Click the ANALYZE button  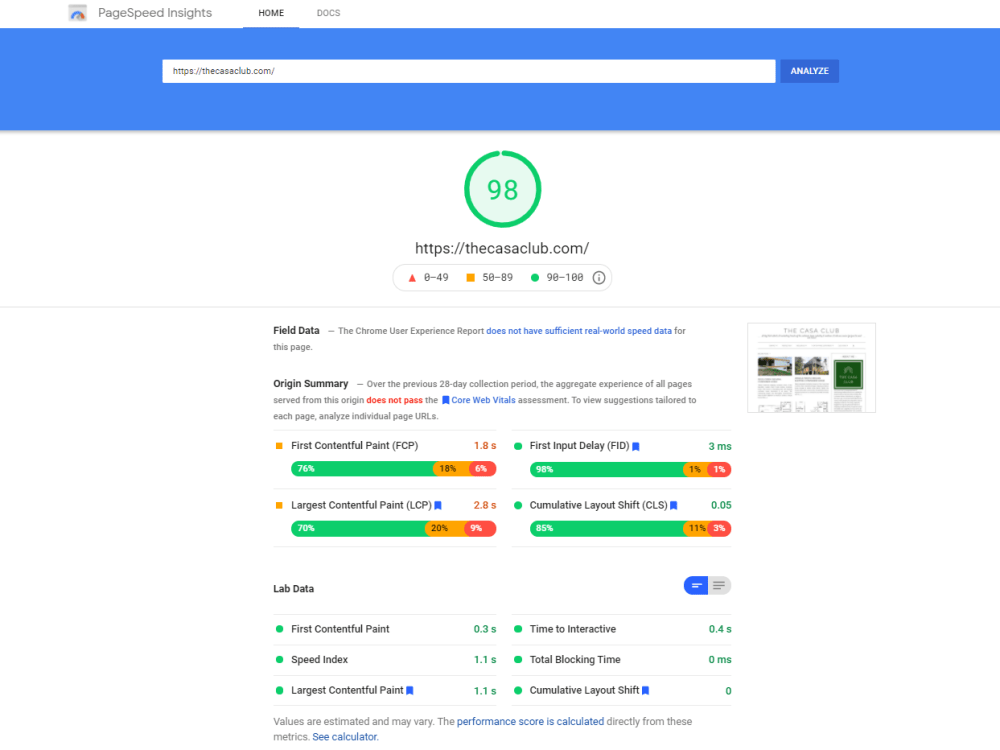tap(809, 71)
